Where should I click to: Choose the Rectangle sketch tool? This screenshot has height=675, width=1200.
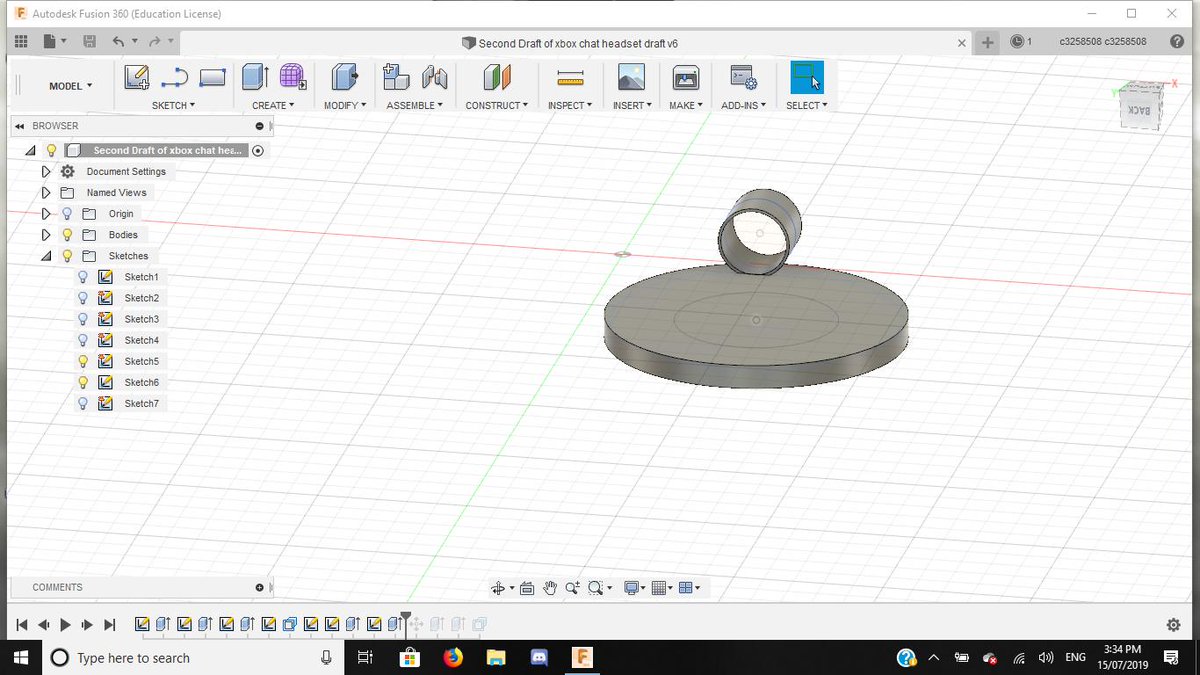[212, 78]
